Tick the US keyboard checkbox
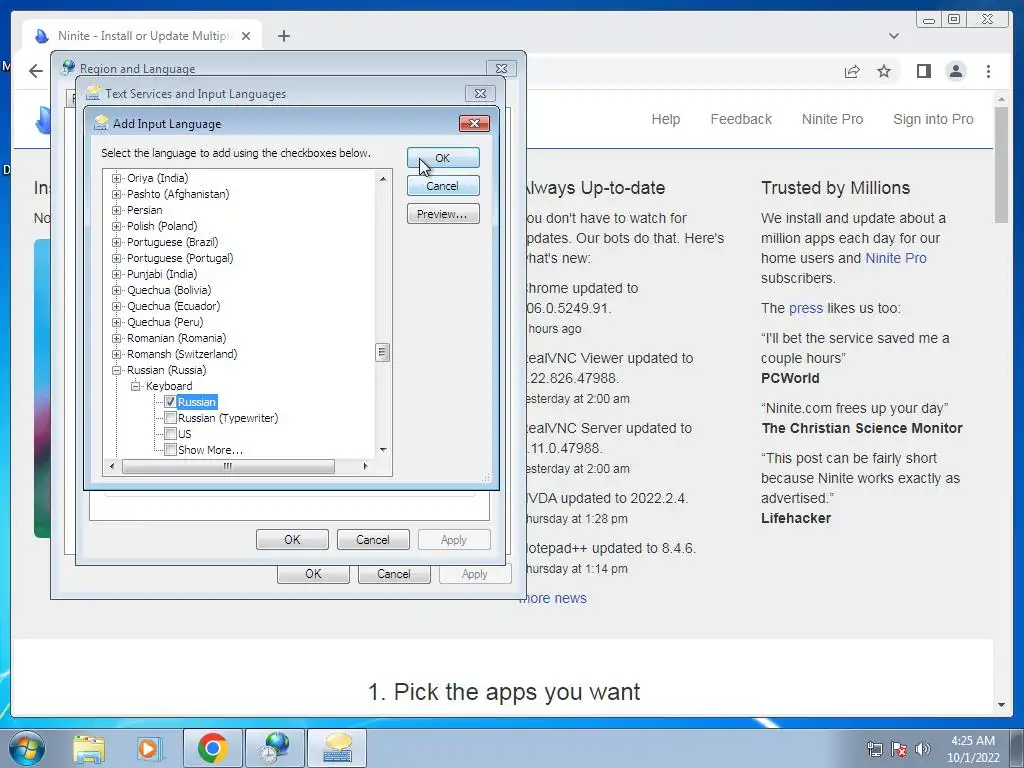1024x768 pixels. [x=170, y=434]
